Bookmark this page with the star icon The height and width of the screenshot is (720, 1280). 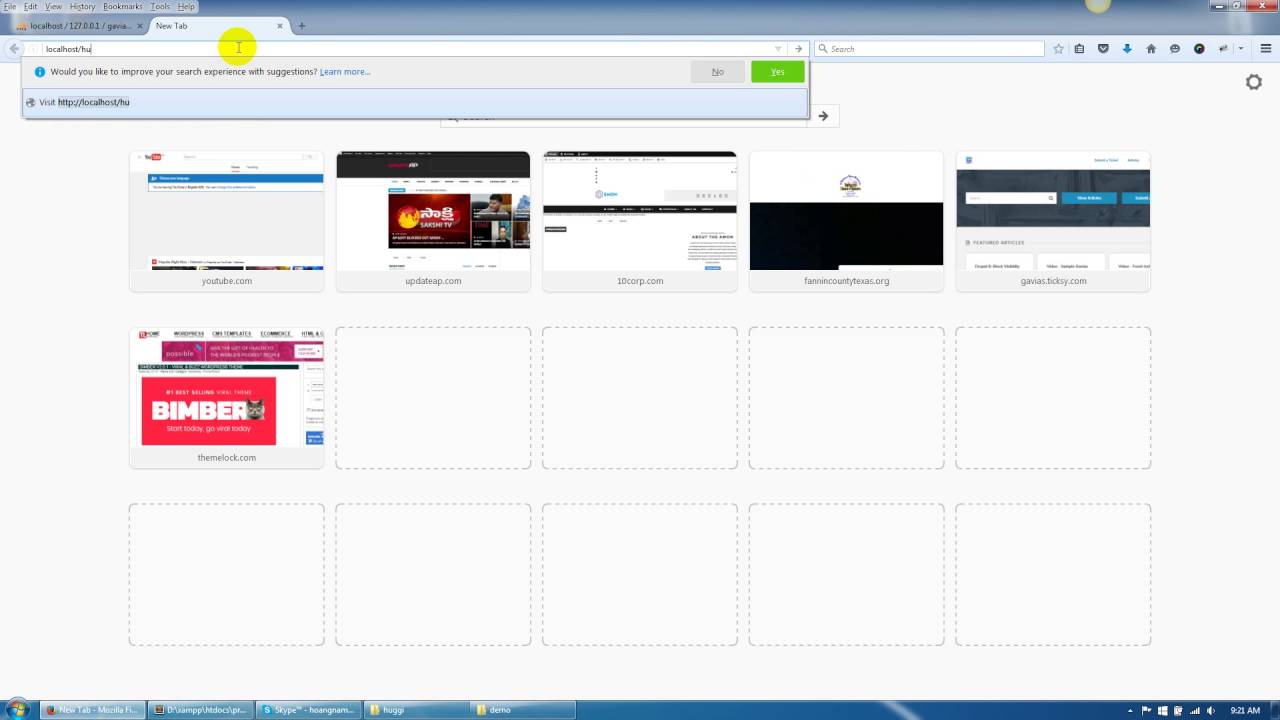(1058, 49)
